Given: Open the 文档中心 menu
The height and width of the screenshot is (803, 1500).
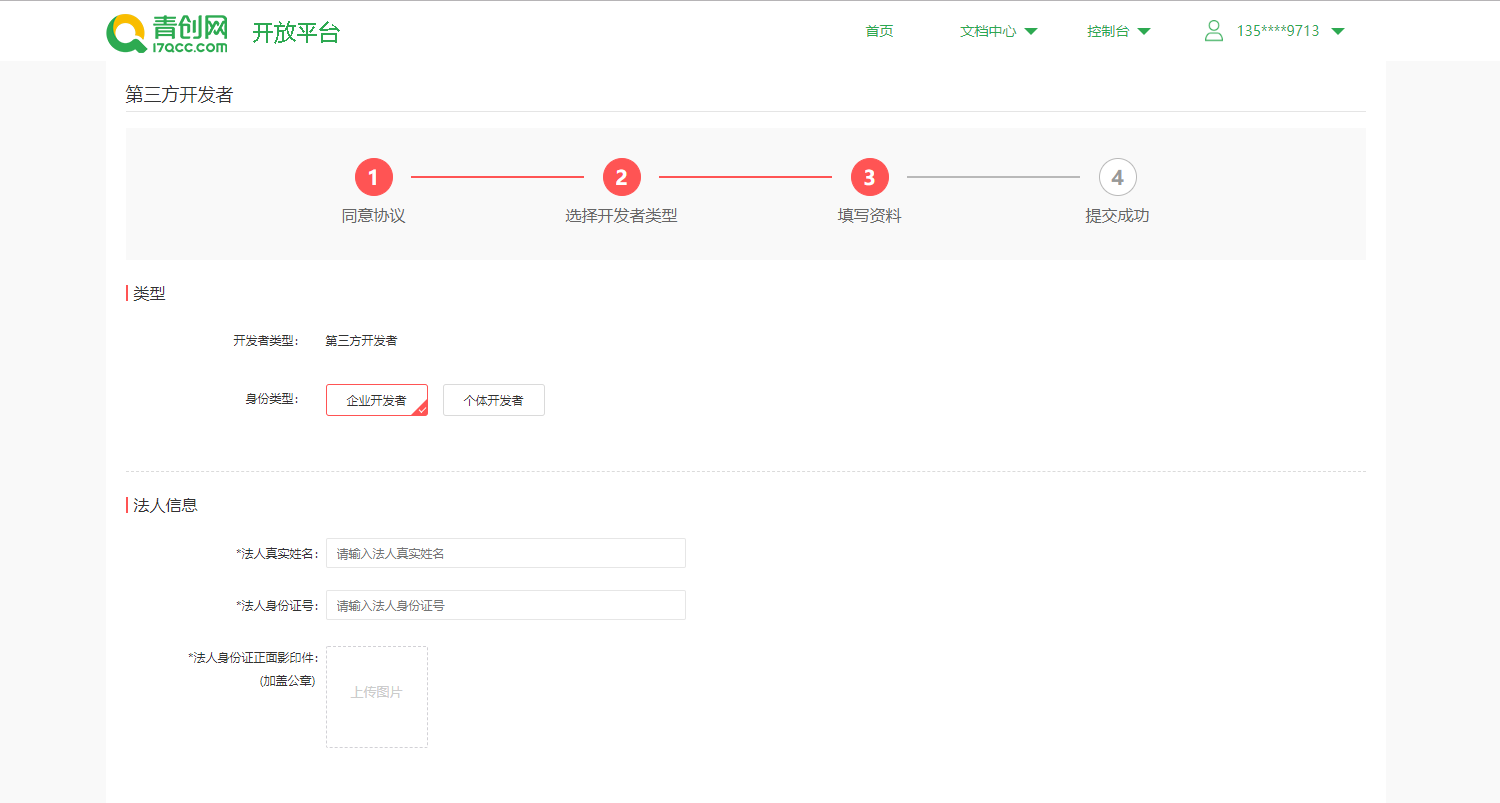Looking at the screenshot, I should tap(988, 31).
